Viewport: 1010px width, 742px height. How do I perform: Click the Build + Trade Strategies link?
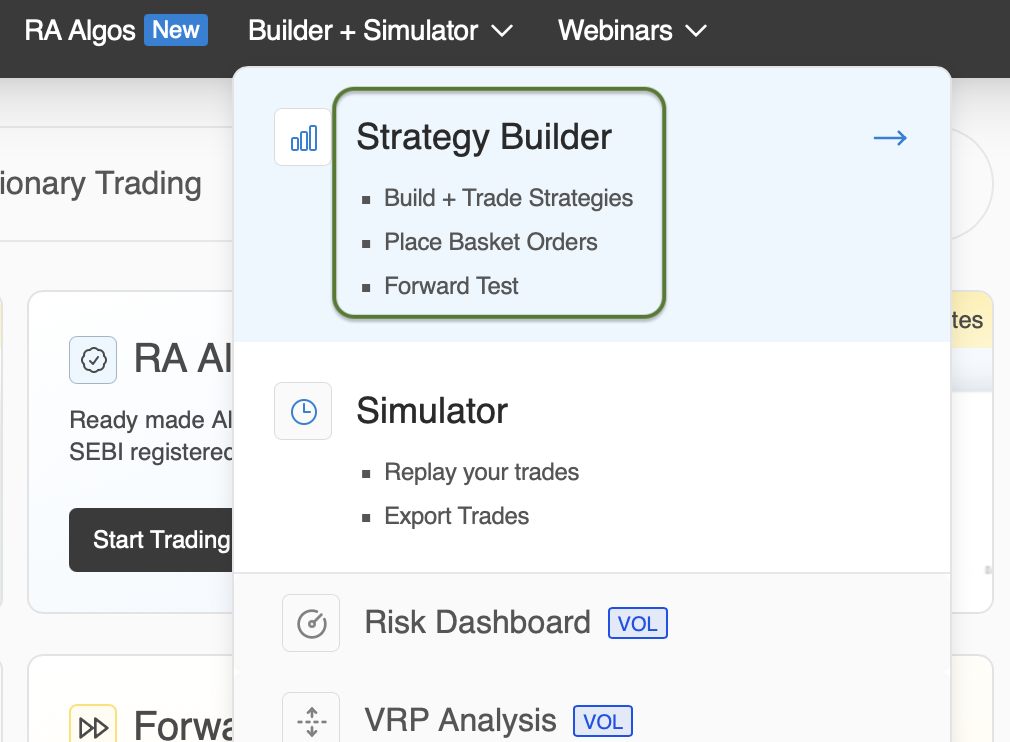pyautogui.click(x=508, y=198)
